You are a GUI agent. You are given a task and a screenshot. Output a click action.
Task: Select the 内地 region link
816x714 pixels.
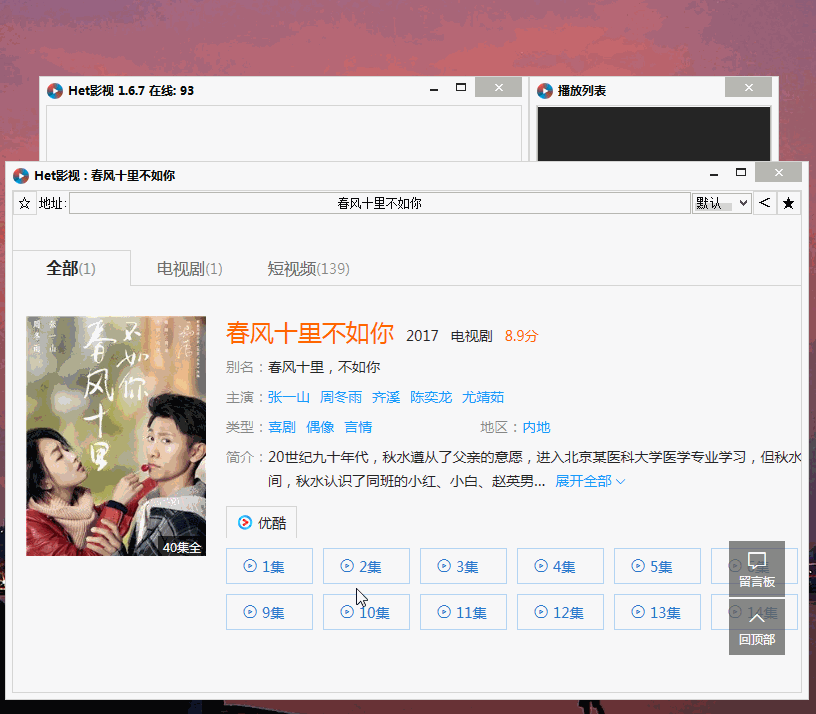[537, 427]
